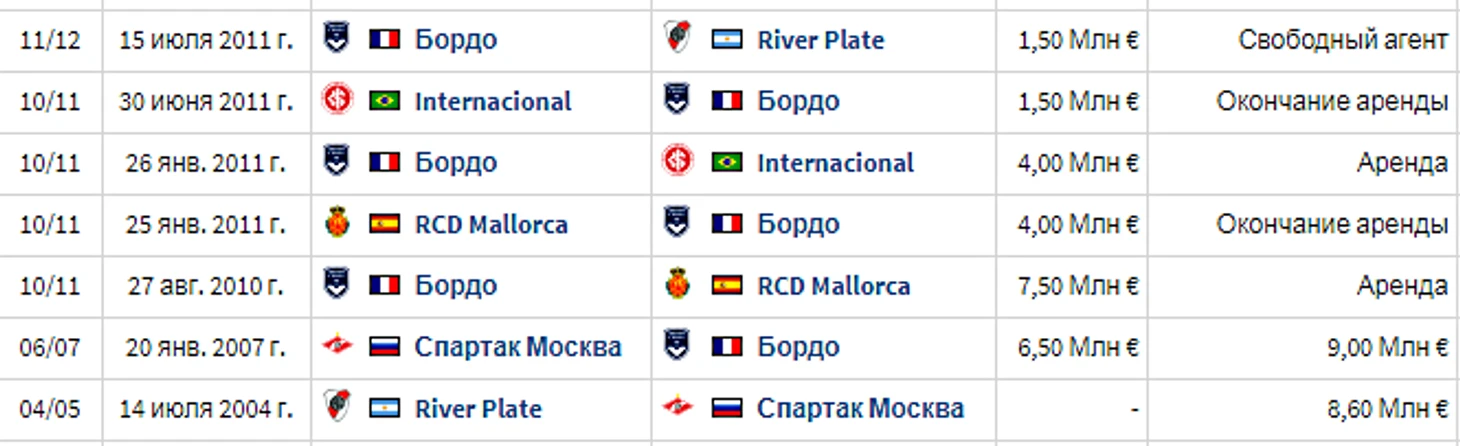Image resolution: width=1460 pixels, height=446 pixels.
Task: Click Internacional crest in 26 янв. 2011 row
Action: coord(677,162)
